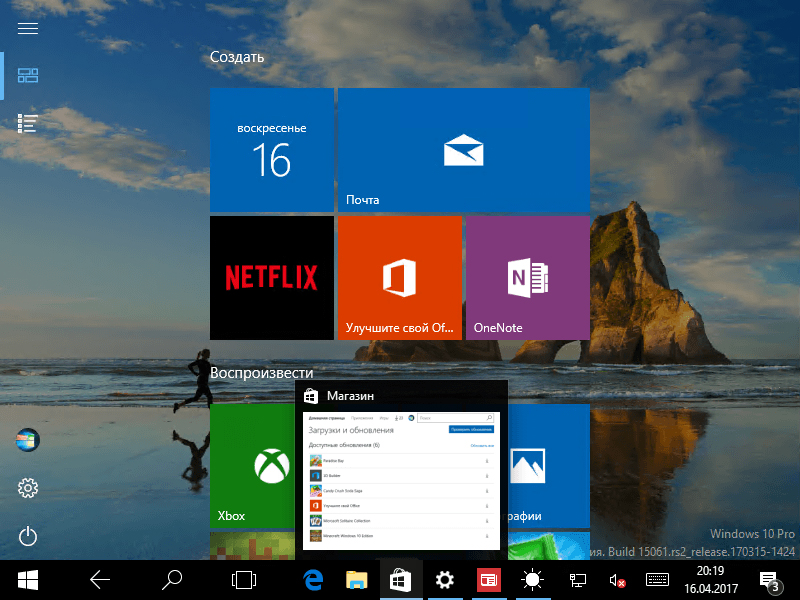Open Search from the taskbar magnifier
Viewport: 800px width, 600px height.
coord(172,580)
